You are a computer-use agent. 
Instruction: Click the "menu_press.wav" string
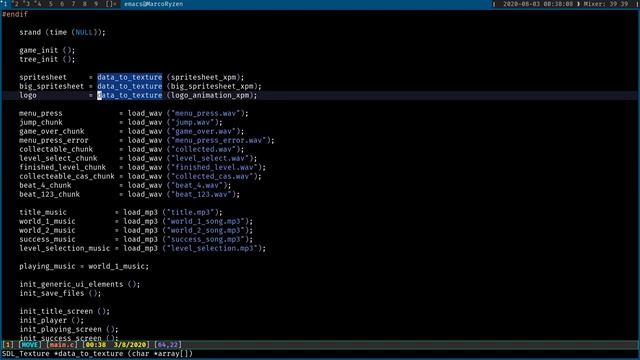point(206,113)
